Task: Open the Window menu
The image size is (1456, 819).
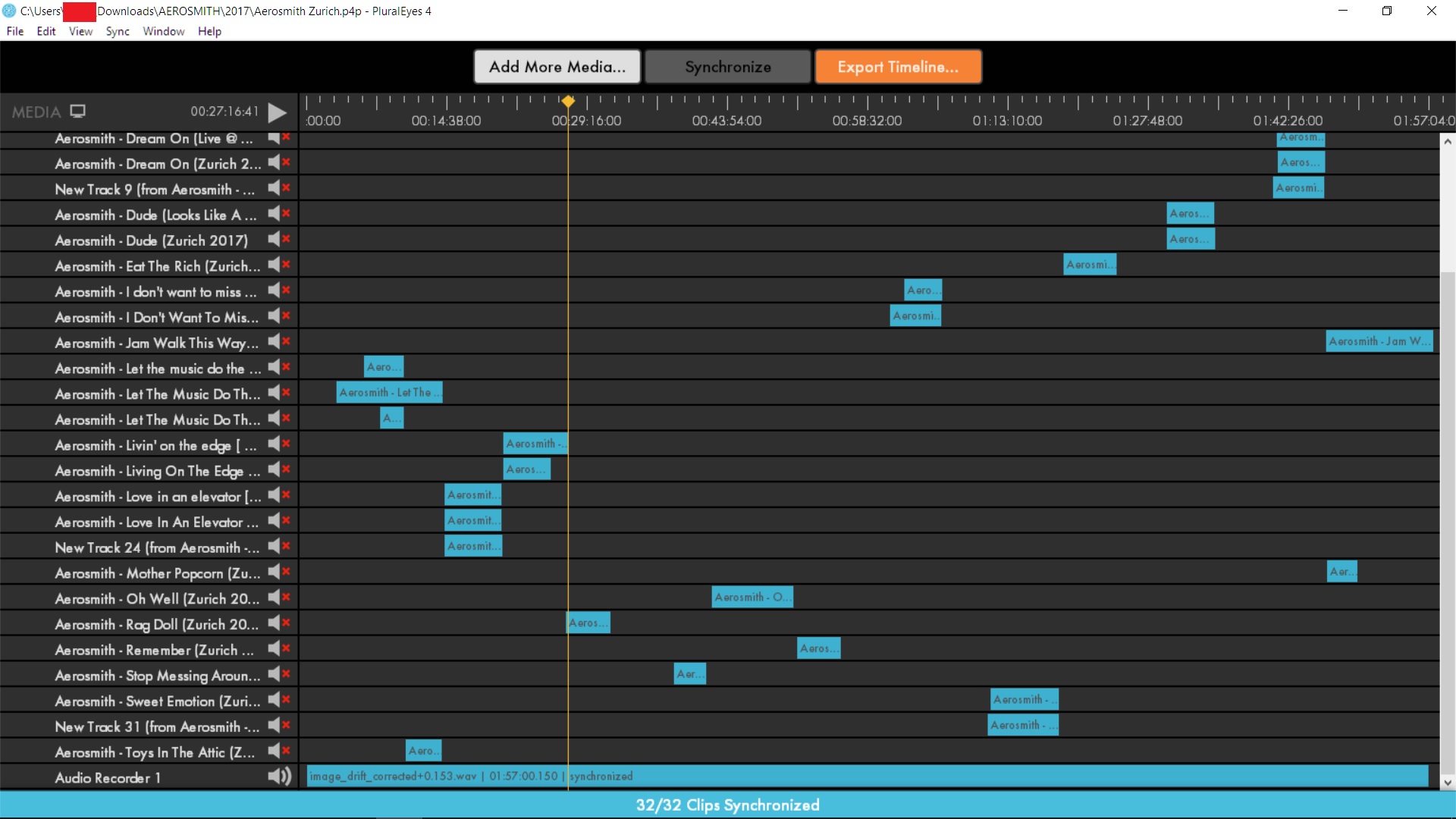Action: click(163, 31)
